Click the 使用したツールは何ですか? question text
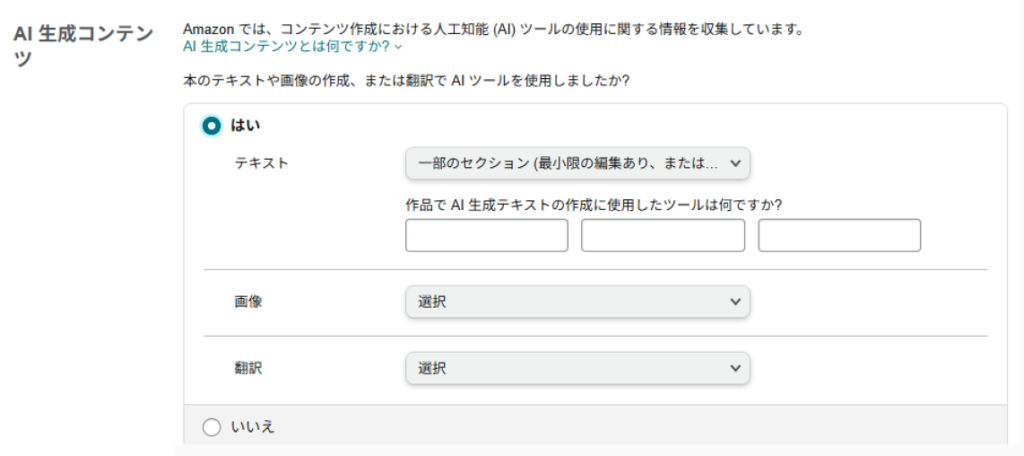The width and height of the screenshot is (1024, 456). pyautogui.click(x=593, y=204)
